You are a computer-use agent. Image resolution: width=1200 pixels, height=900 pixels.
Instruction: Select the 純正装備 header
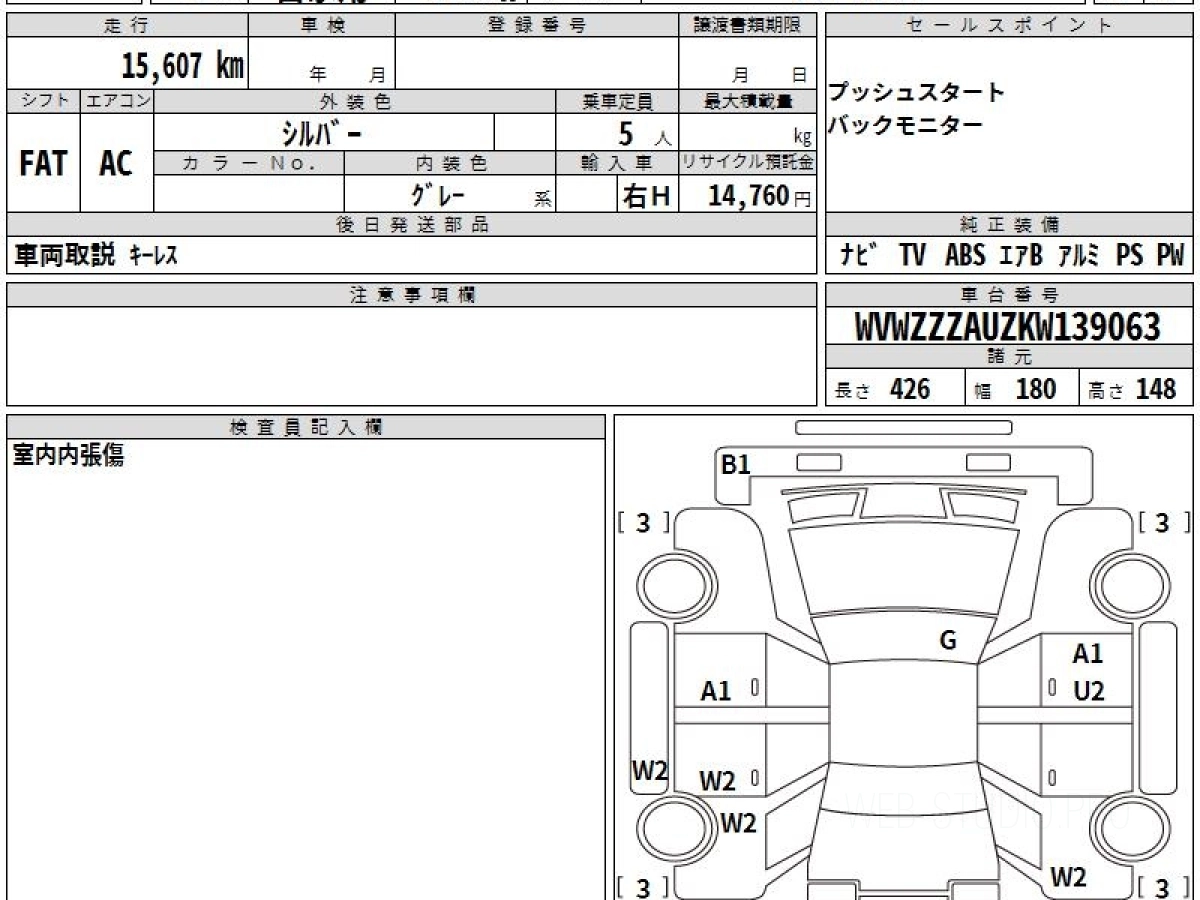pos(1009,225)
